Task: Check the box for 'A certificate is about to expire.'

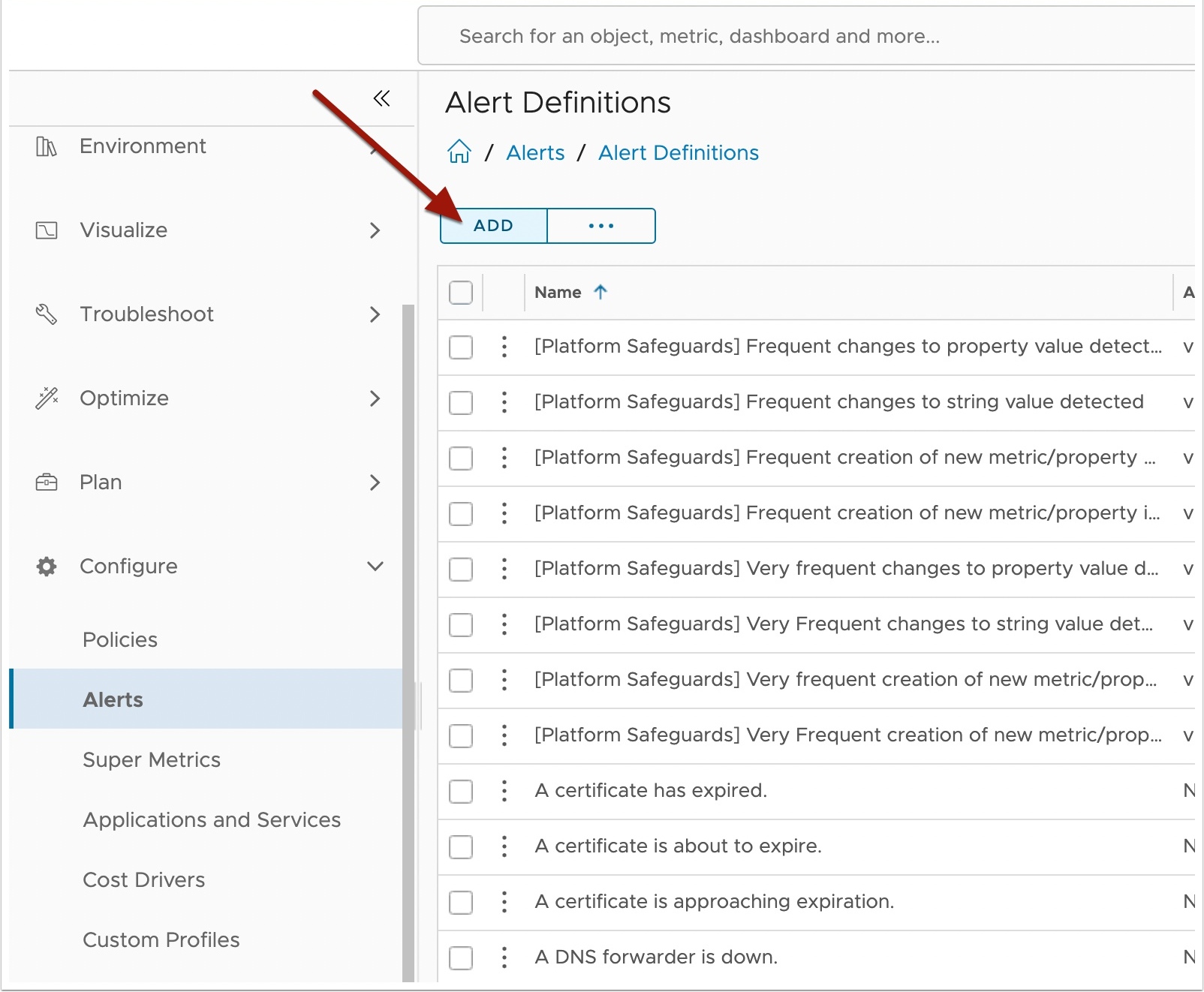Action: coord(461,846)
